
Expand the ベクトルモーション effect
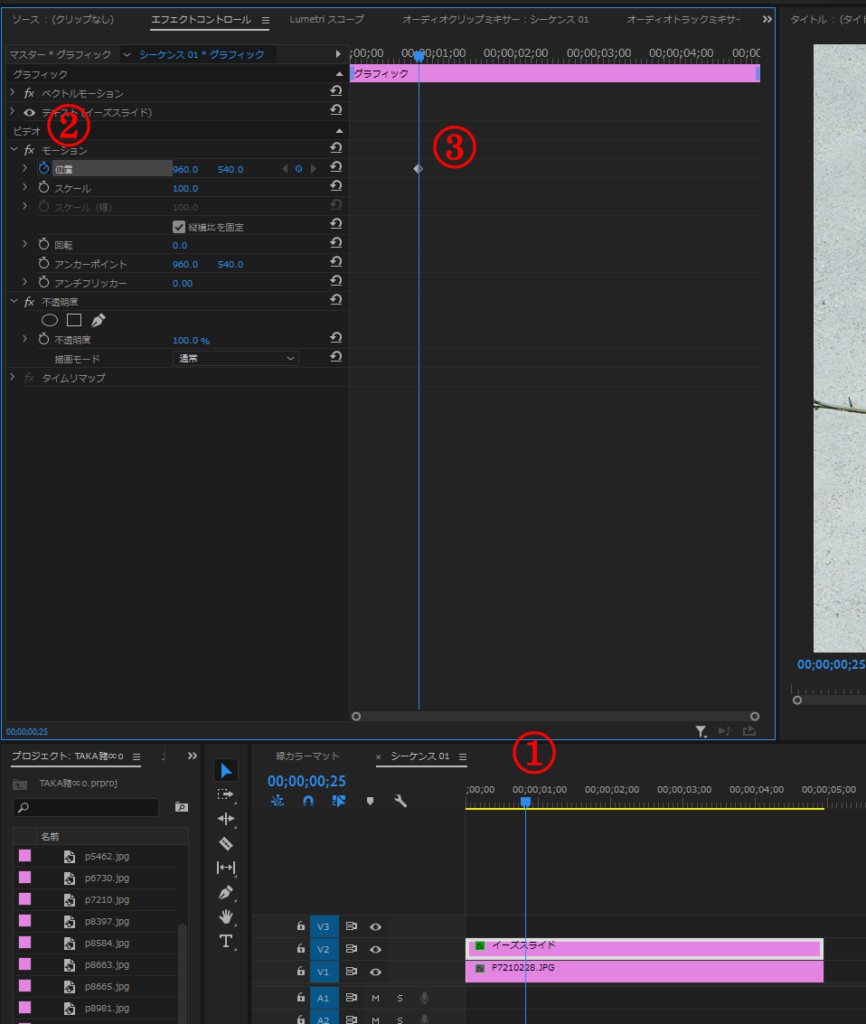pyautogui.click(x=12, y=93)
